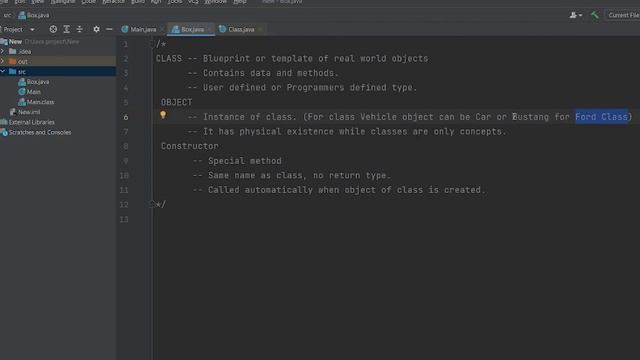This screenshot has height=360, width=640.
Task: Click the yellow lightbulb intention icon
Action: (x=163, y=115)
